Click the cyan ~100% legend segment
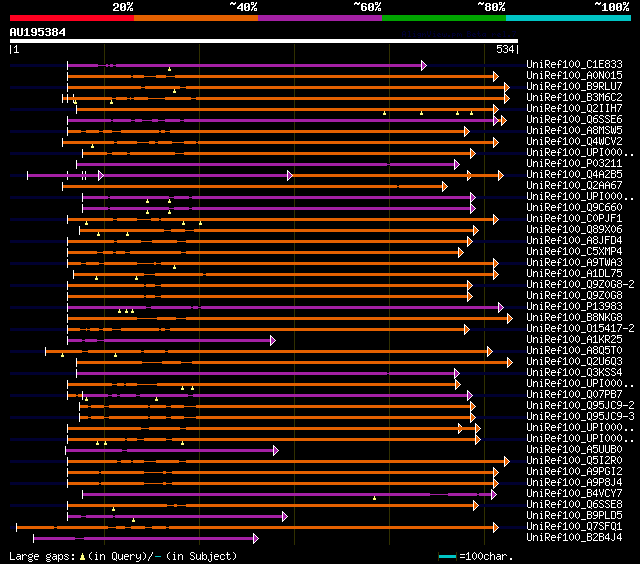 pyautogui.click(x=569, y=18)
